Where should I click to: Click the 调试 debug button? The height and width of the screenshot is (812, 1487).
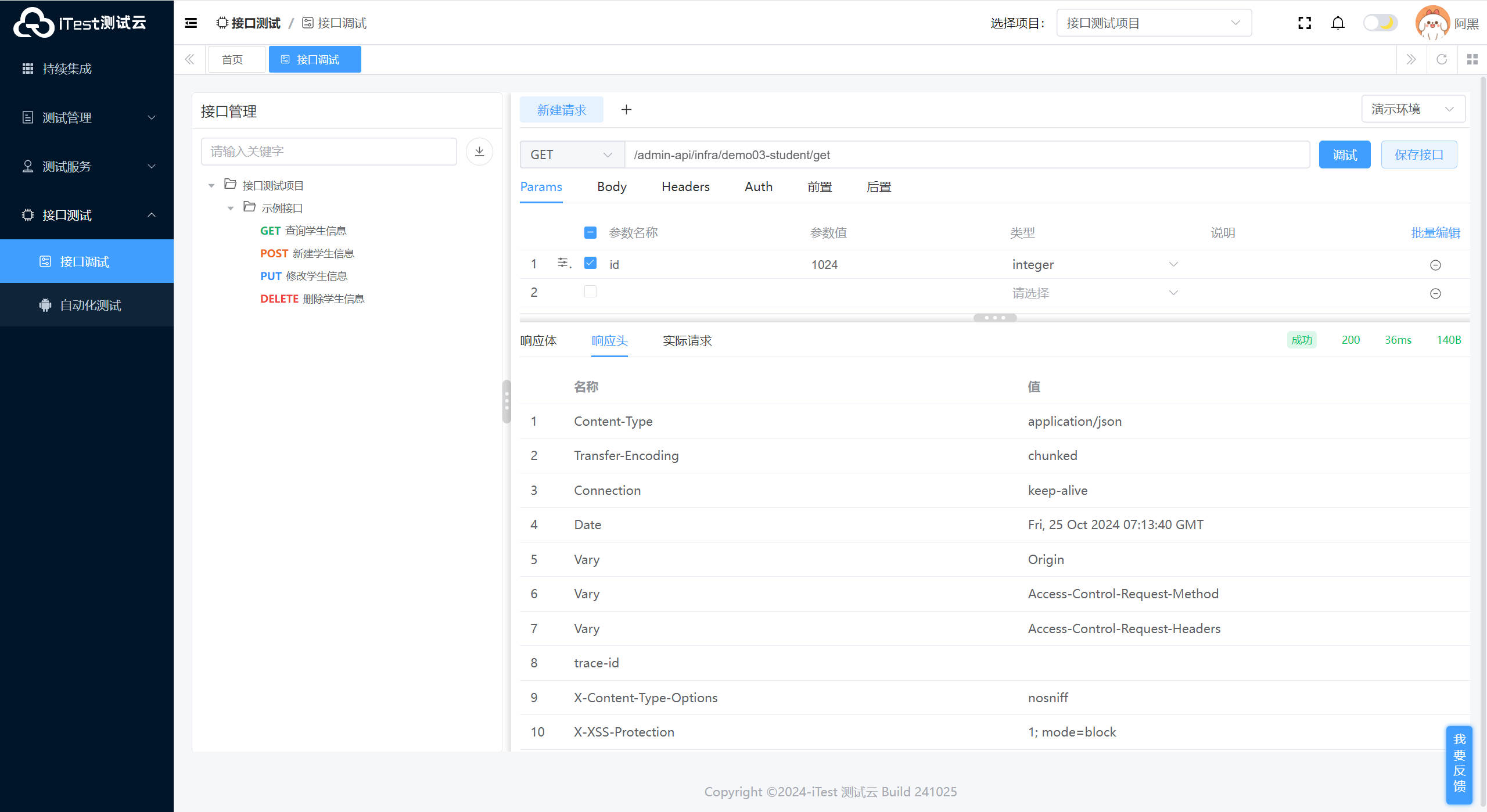pos(1344,155)
